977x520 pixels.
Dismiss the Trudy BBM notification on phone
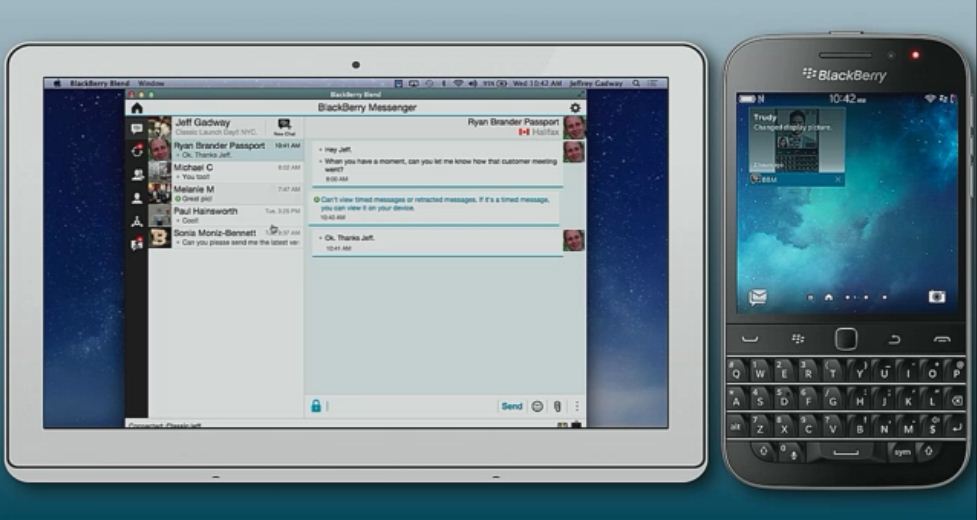[838, 179]
